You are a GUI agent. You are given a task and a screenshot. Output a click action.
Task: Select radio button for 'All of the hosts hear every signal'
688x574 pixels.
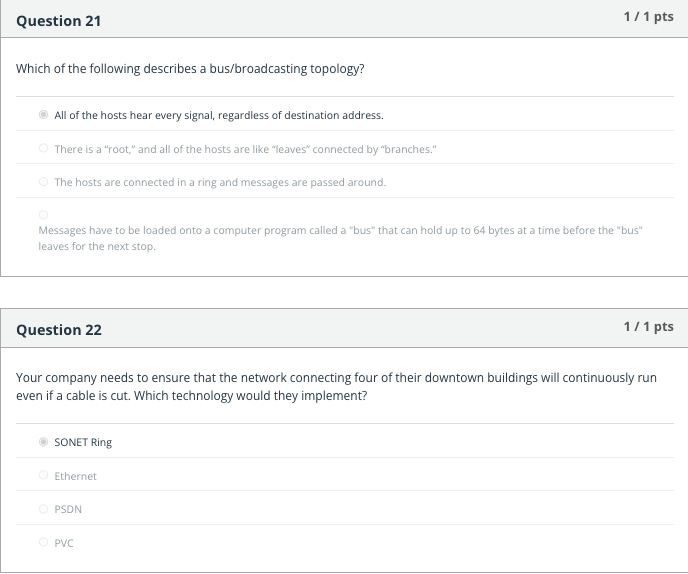coord(43,115)
